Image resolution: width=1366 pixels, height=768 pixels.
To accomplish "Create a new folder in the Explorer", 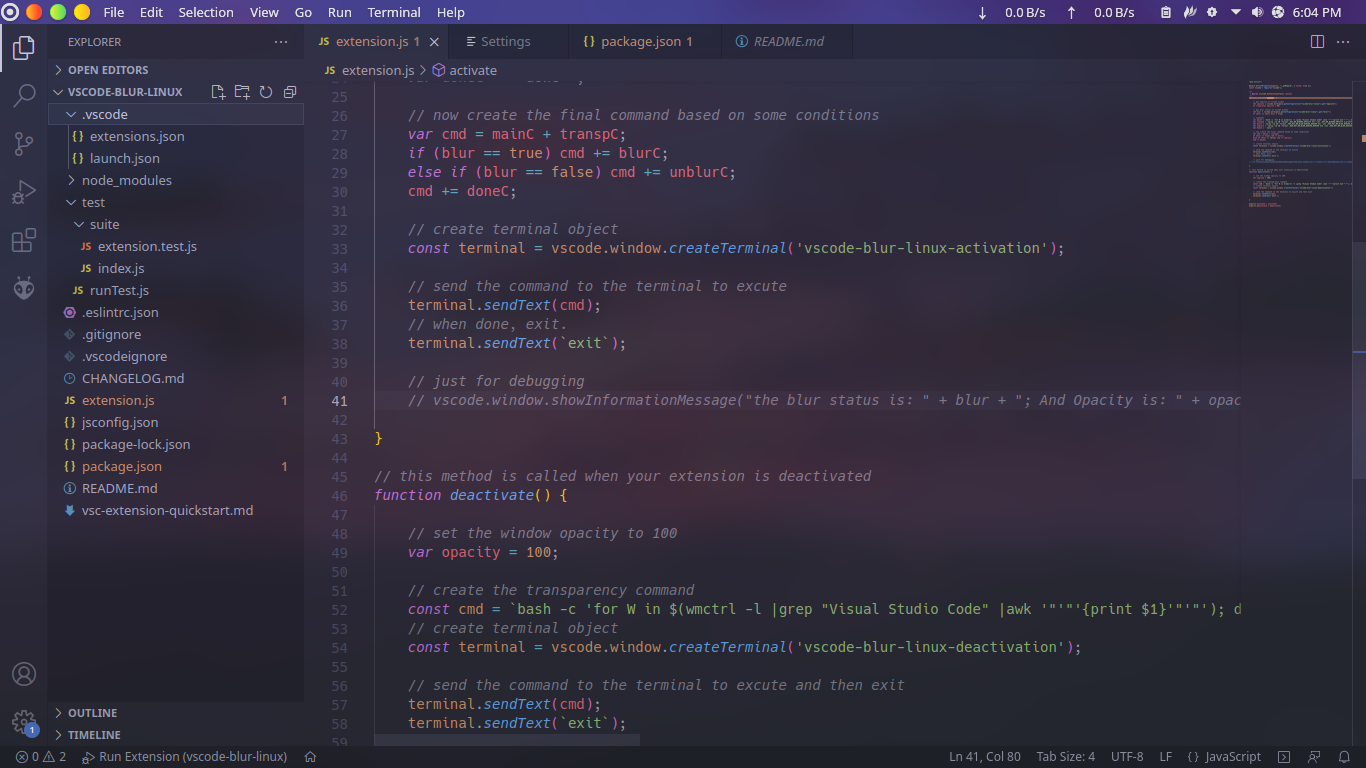I will pos(242,91).
